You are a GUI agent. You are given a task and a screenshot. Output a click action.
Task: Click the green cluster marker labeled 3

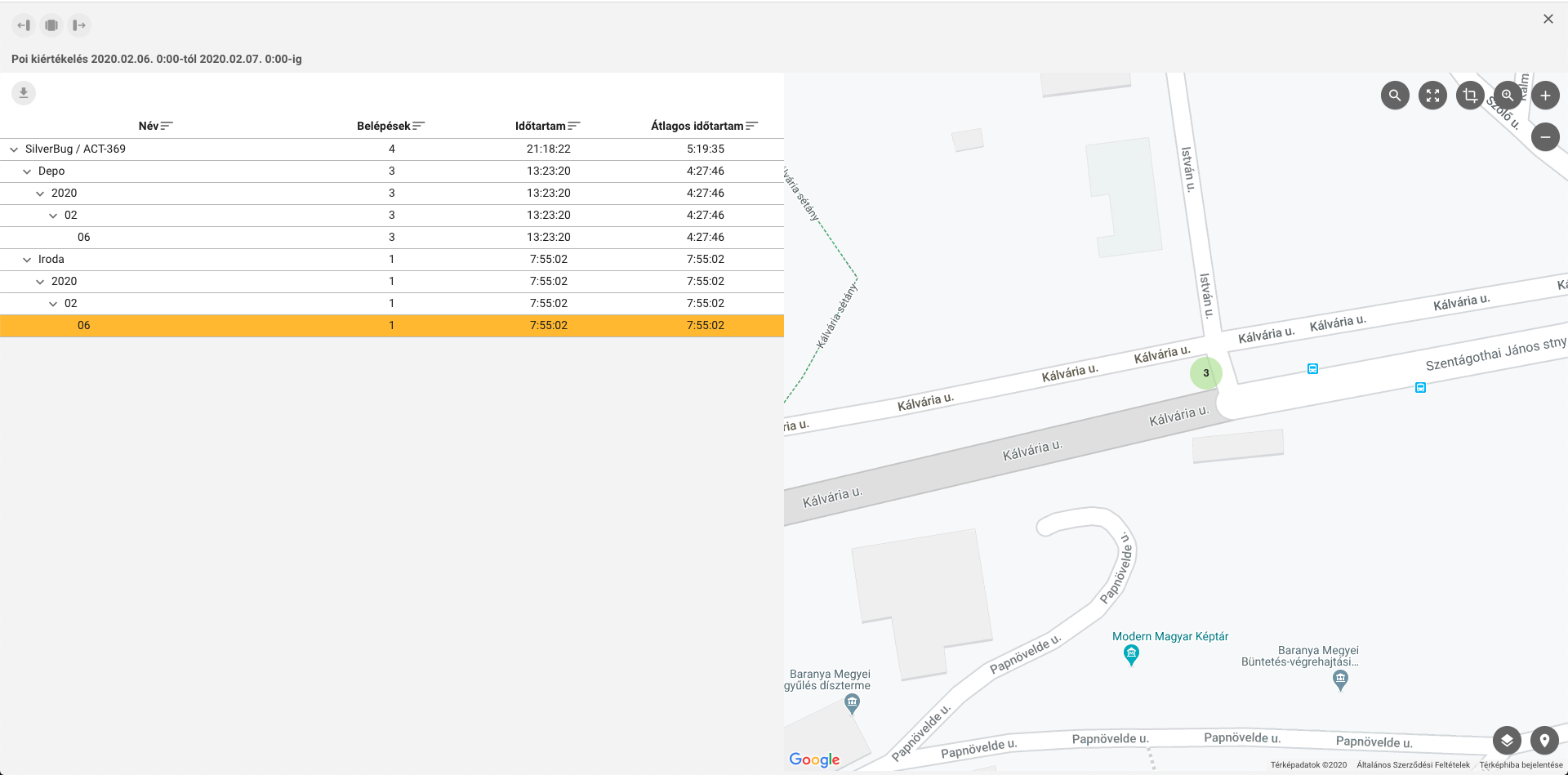1205,373
